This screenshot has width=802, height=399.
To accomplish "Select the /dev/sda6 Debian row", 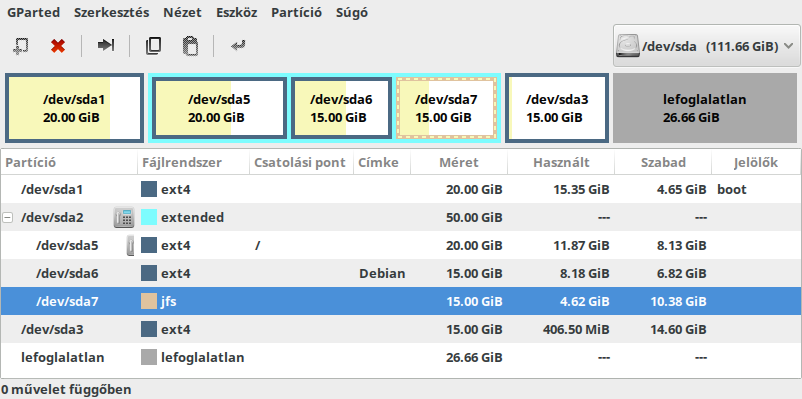I will click(x=401, y=274).
